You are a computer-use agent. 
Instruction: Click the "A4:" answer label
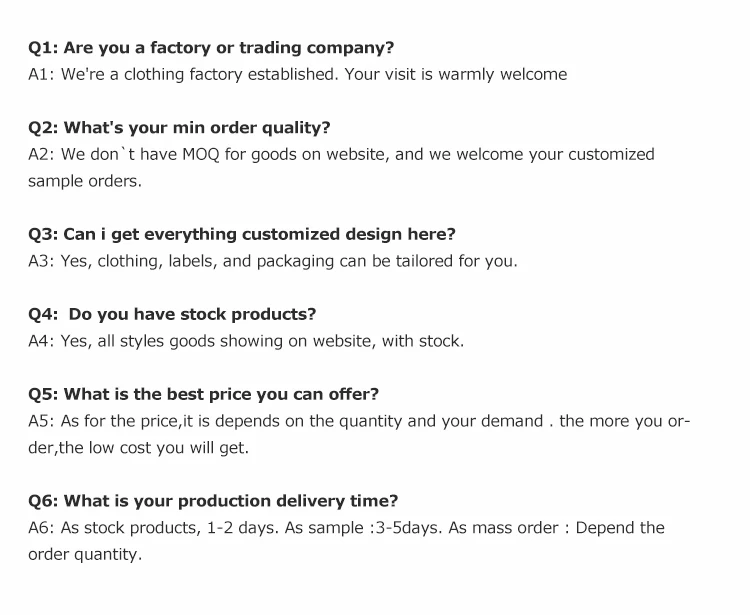point(42,341)
